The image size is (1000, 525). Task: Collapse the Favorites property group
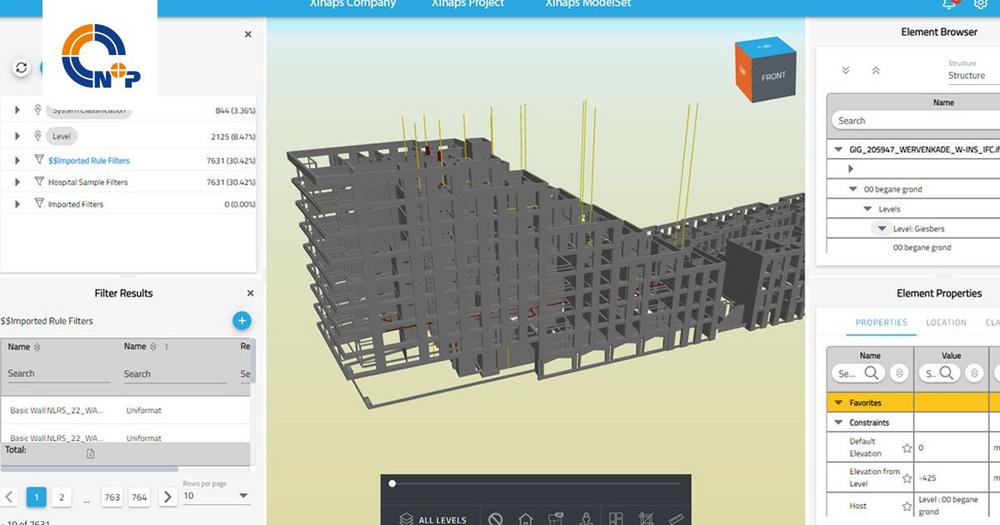(839, 403)
